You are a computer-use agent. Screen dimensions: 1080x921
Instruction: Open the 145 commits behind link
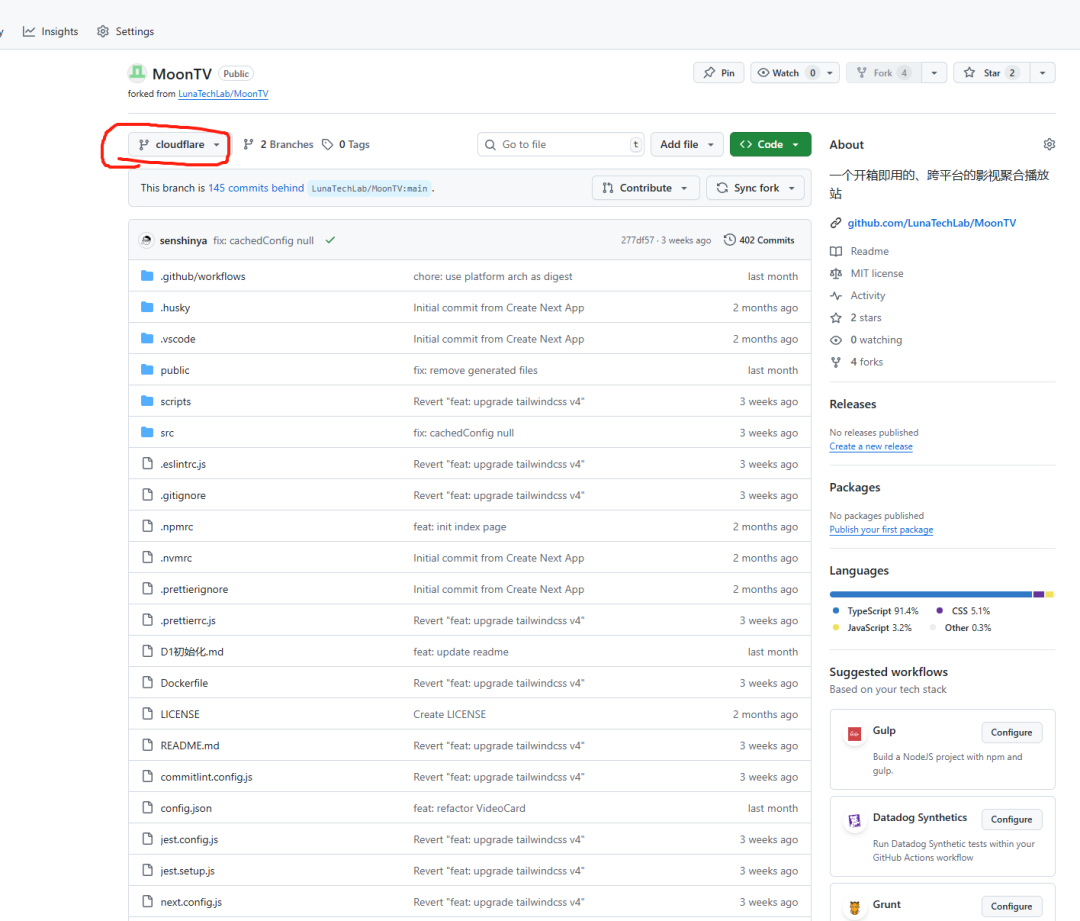[255, 188]
